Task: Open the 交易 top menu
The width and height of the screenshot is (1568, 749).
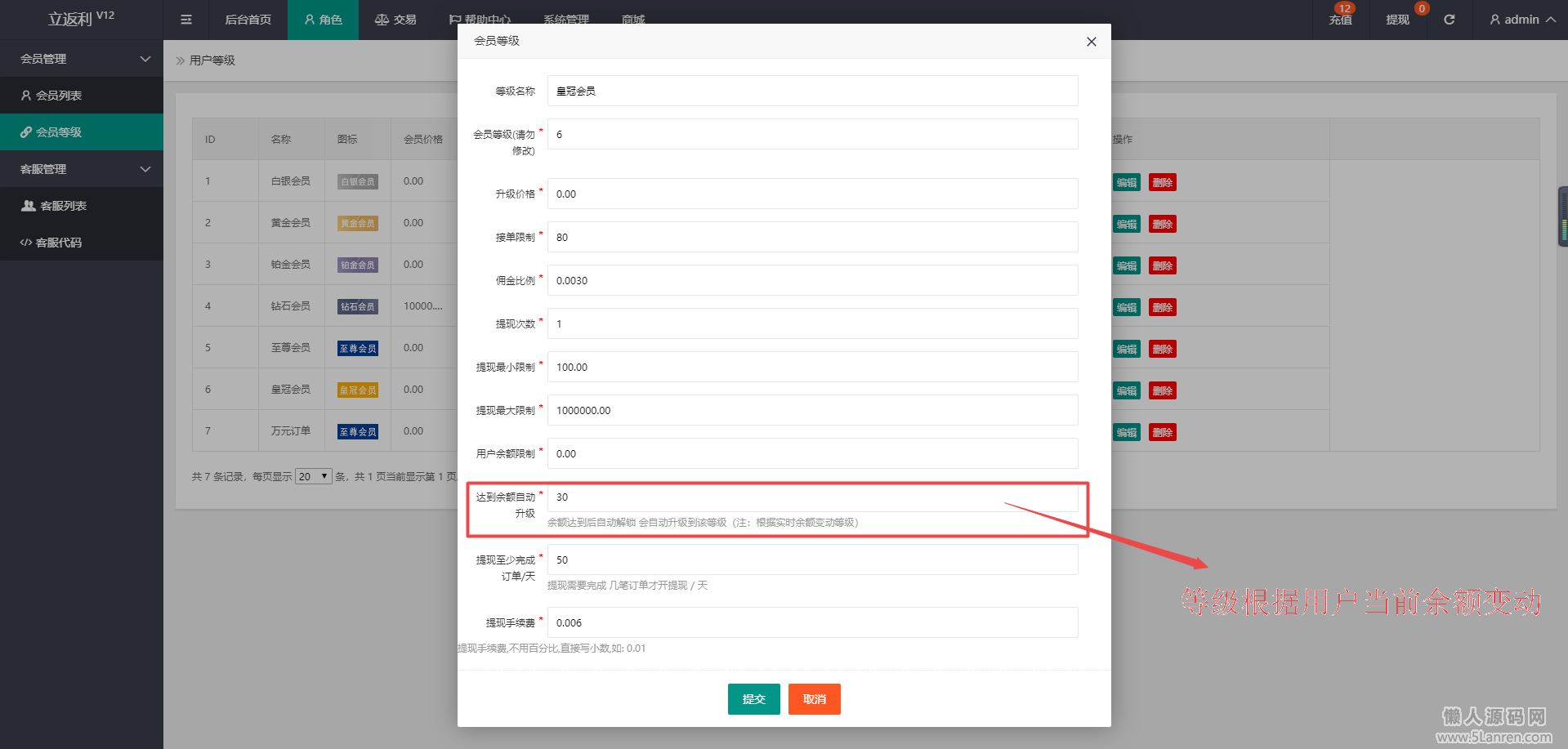Action: [x=395, y=20]
